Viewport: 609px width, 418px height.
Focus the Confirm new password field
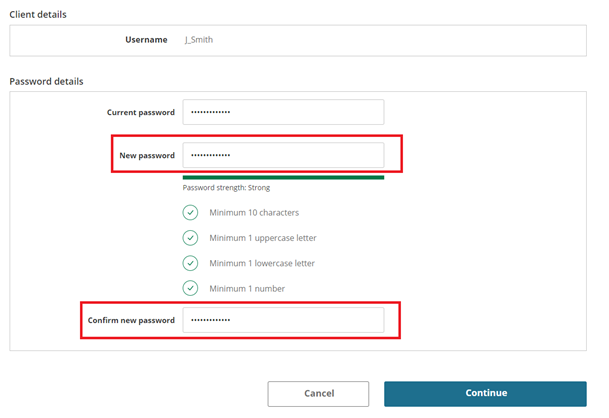pyautogui.click(x=284, y=320)
